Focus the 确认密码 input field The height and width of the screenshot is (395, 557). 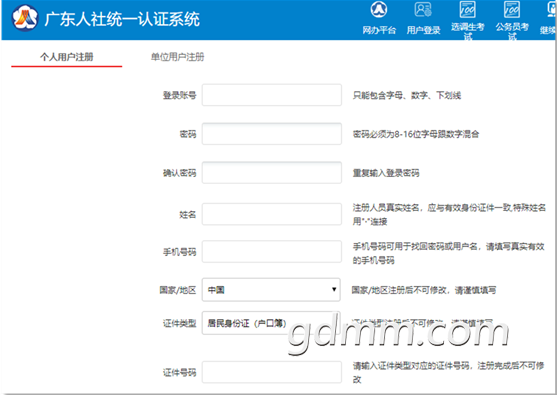[272, 173]
